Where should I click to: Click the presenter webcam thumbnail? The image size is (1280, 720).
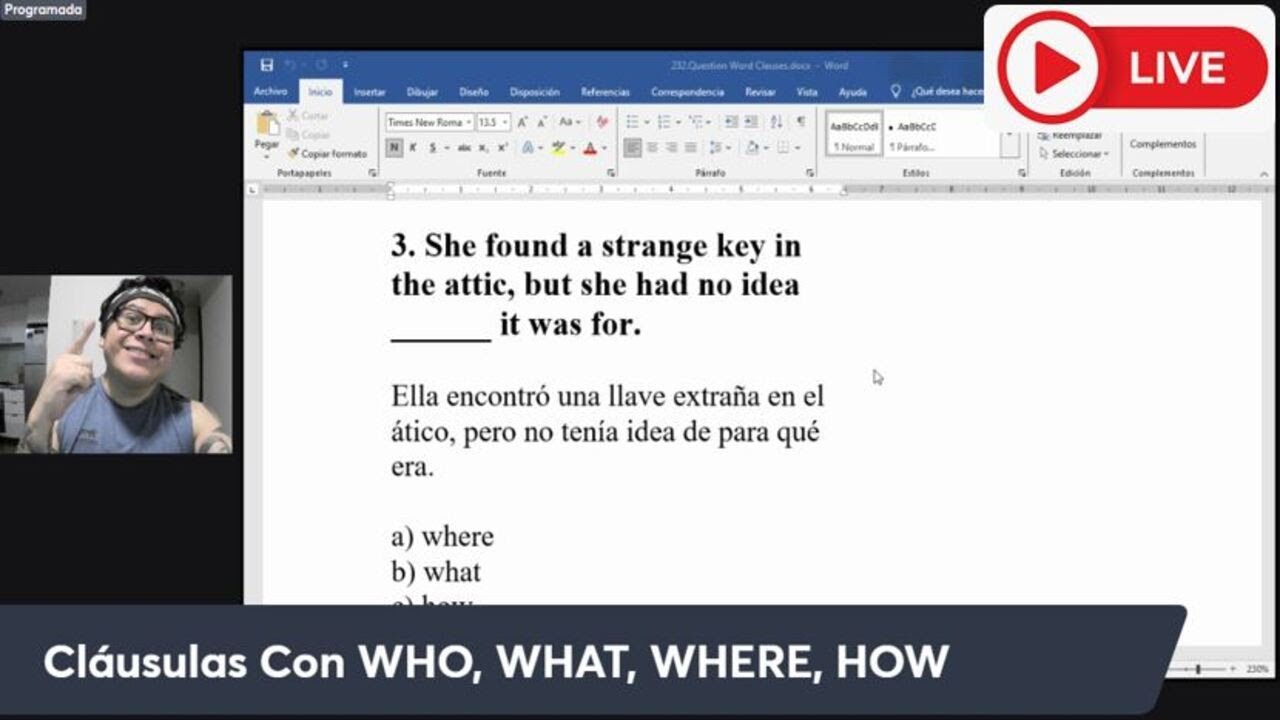point(116,364)
